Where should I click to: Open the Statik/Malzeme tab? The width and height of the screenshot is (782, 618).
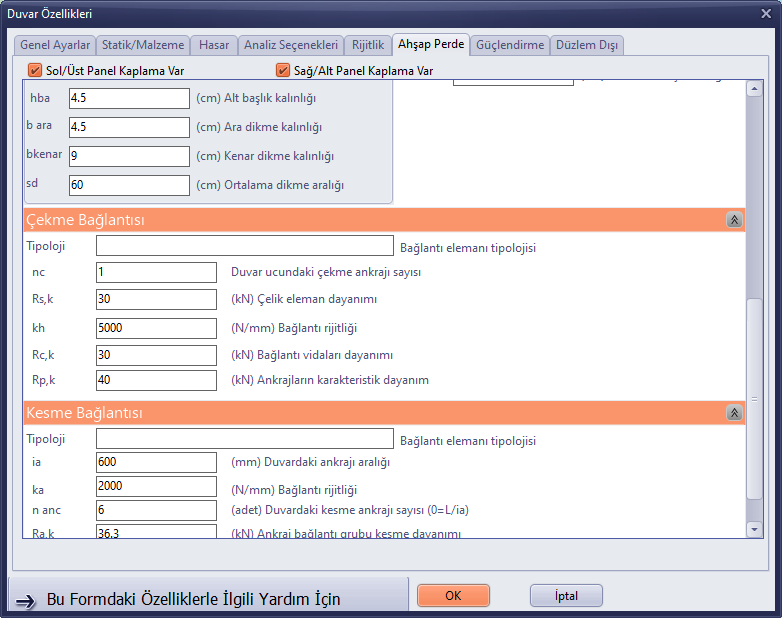pyautogui.click(x=143, y=45)
